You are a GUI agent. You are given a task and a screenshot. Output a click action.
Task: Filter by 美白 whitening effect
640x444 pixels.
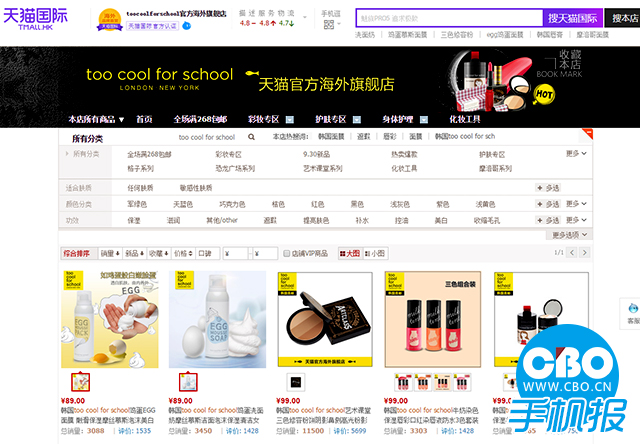click(441, 220)
